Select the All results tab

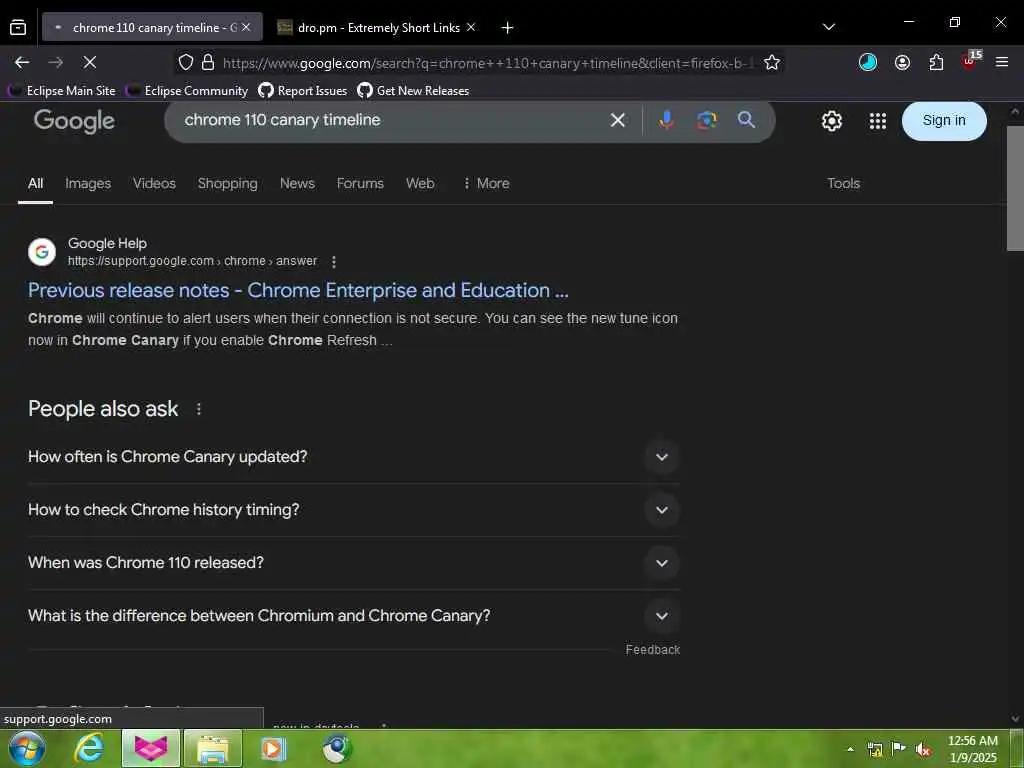tap(35, 184)
